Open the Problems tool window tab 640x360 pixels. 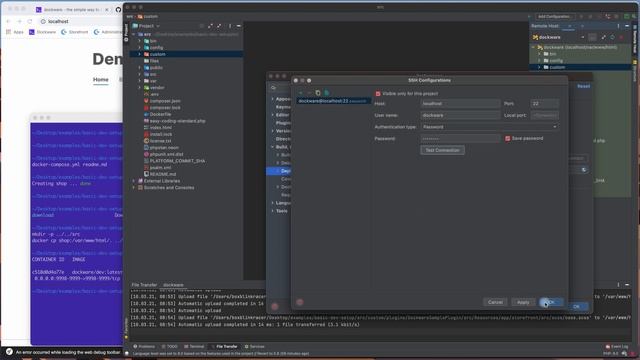tap(144, 347)
